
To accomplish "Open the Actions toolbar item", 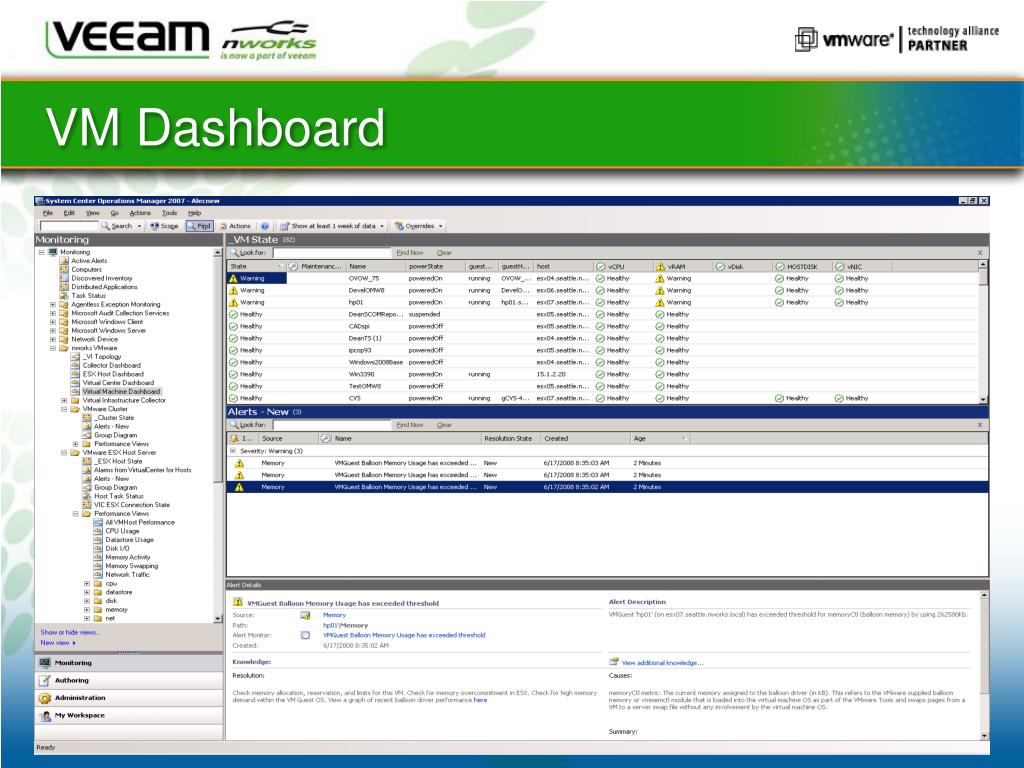I will pyautogui.click(x=235, y=226).
